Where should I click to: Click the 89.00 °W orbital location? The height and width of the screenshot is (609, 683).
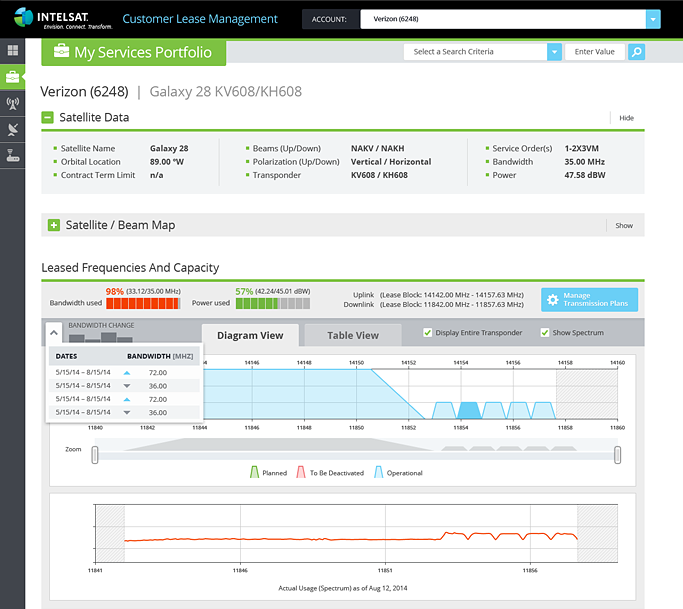point(167,162)
